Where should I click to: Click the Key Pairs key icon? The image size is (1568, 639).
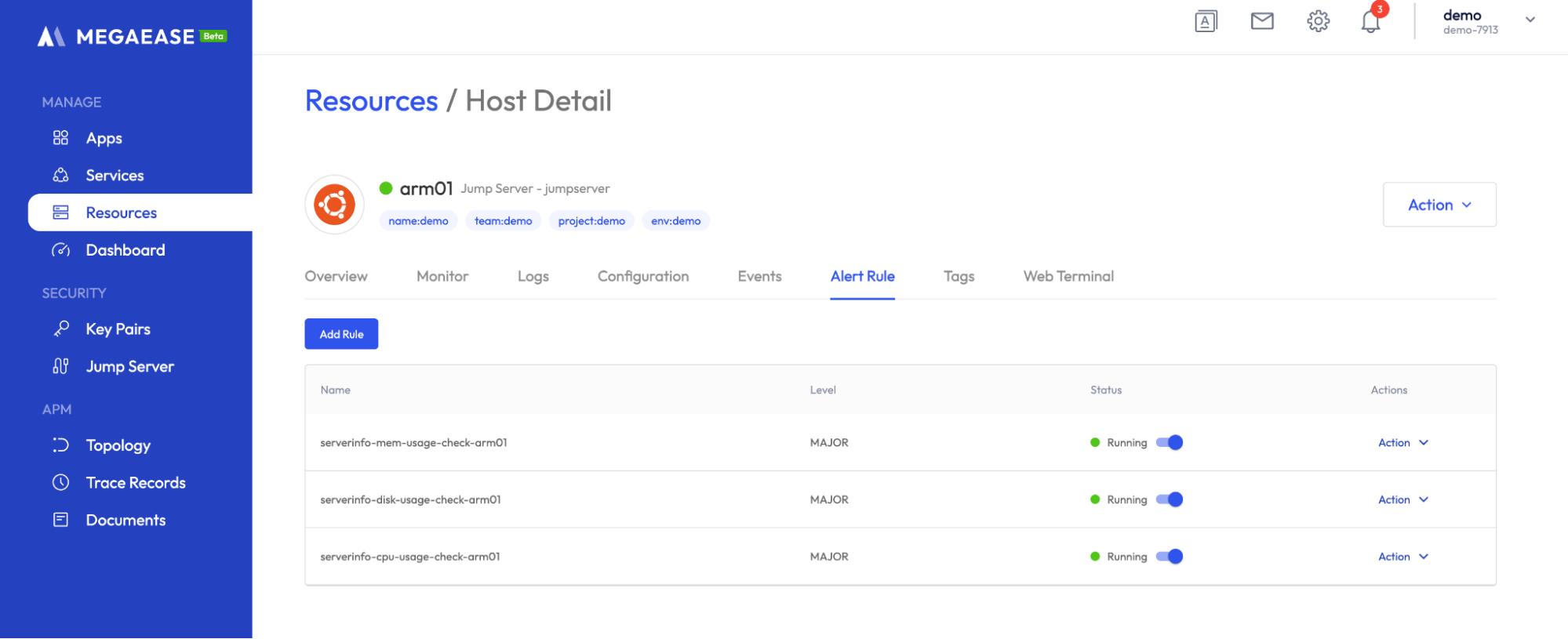(61, 329)
